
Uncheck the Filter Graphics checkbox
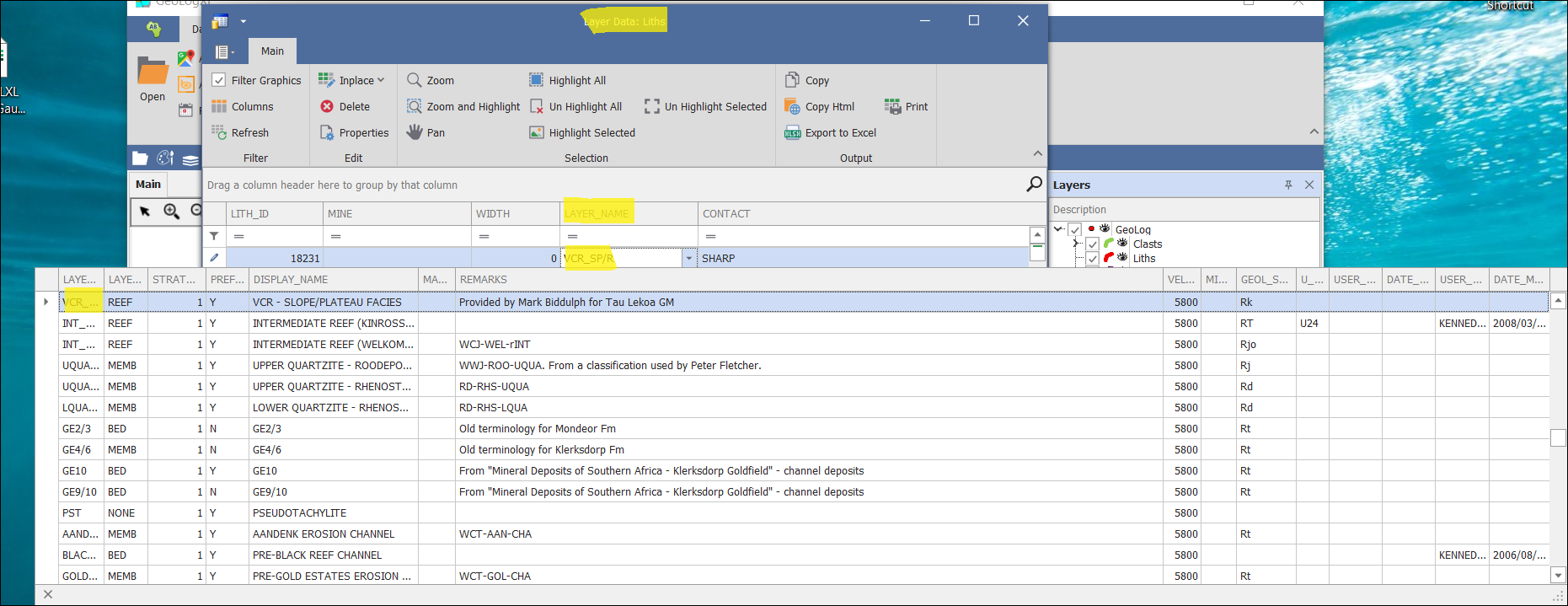pyautogui.click(x=219, y=80)
